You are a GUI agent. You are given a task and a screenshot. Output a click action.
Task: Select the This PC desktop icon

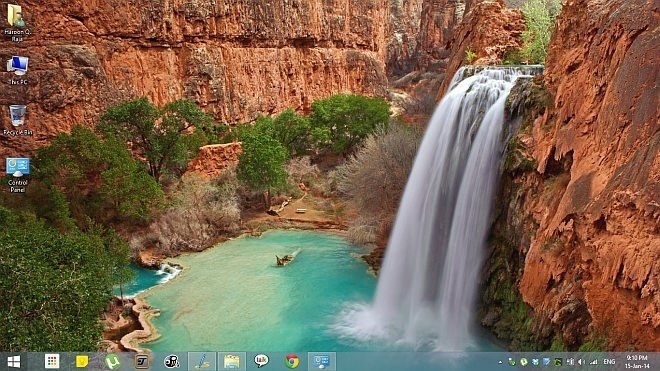(17, 70)
